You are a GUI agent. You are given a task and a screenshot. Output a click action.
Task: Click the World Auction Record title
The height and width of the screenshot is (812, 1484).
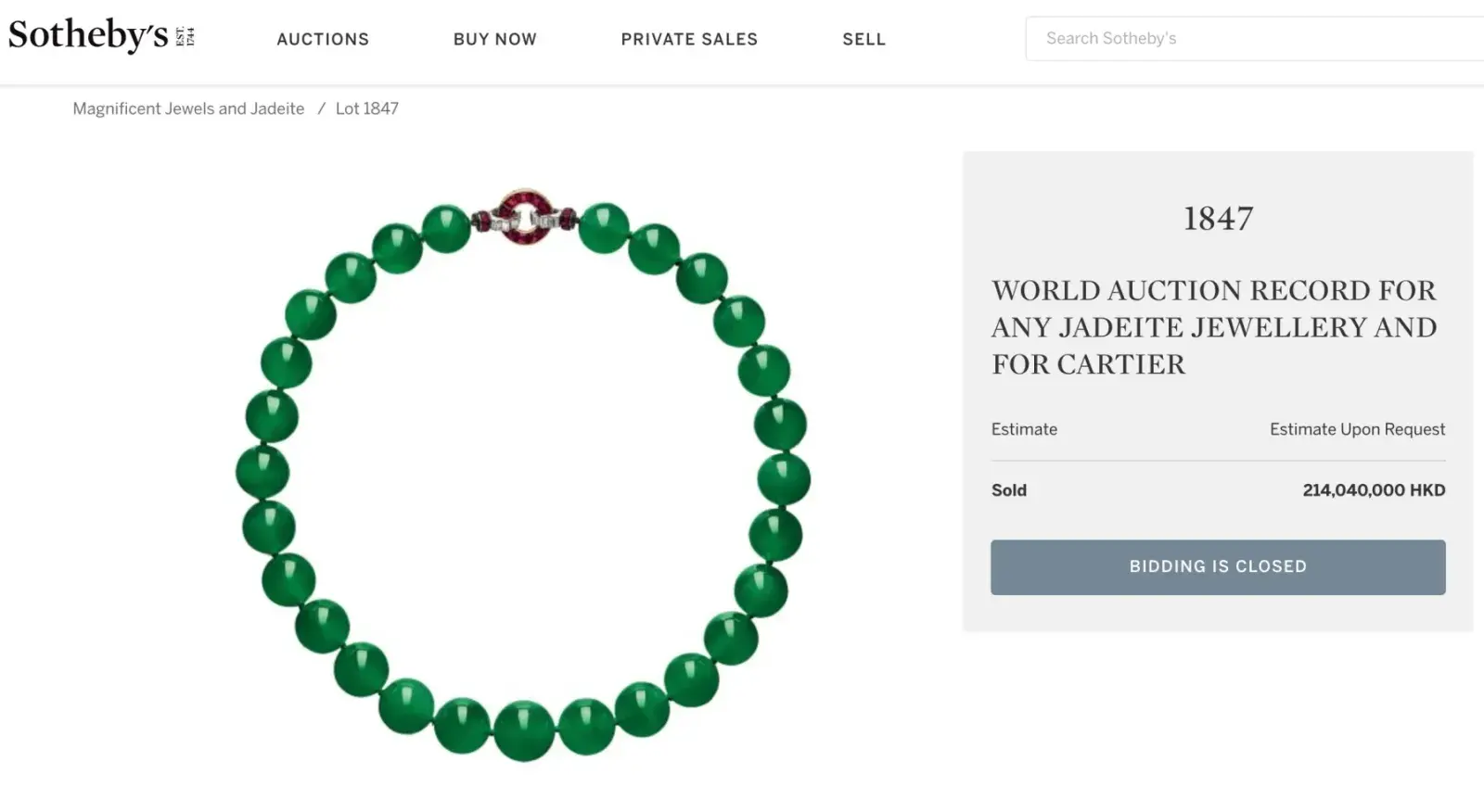pos(1214,327)
